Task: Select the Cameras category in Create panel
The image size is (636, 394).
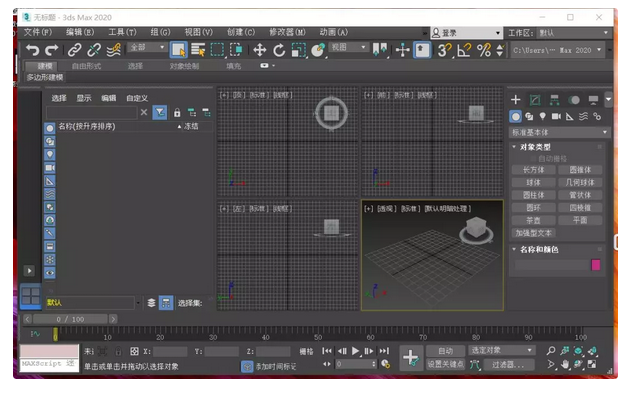Action: pos(556,117)
